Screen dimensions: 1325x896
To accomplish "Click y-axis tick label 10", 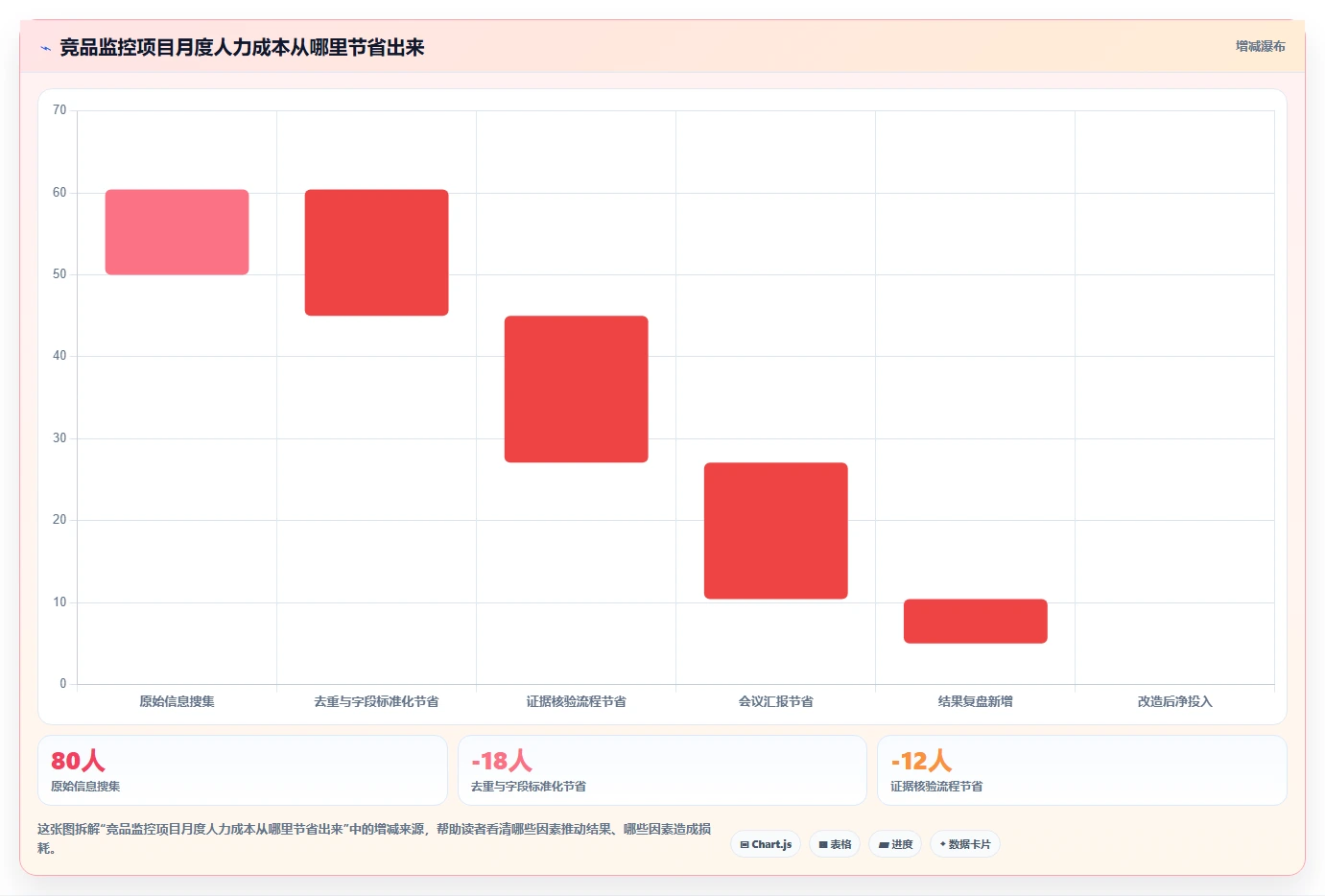I will (x=59, y=602).
